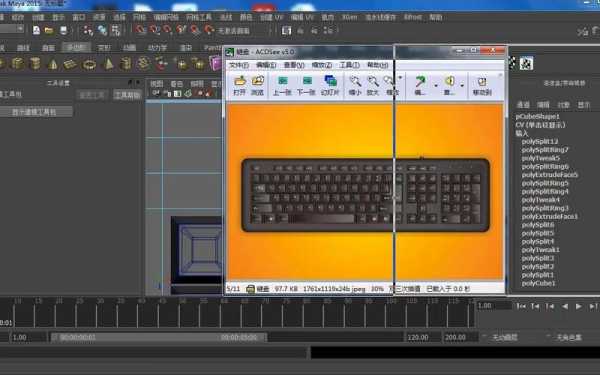Go to next image in ACDSee
The image size is (600, 375).
306,85
